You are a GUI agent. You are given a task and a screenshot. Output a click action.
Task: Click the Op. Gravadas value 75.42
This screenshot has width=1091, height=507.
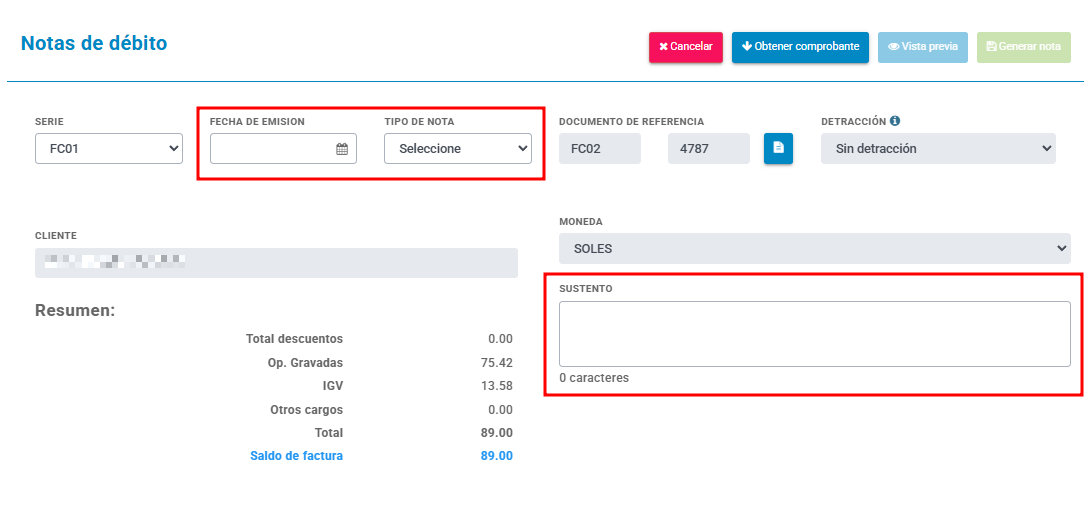click(x=497, y=362)
